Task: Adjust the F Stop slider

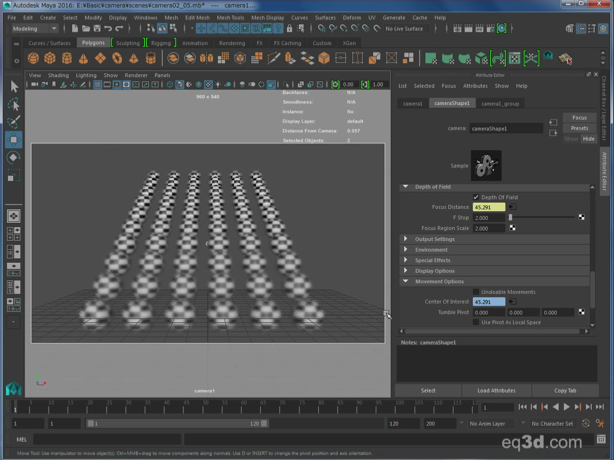Action: [x=511, y=217]
